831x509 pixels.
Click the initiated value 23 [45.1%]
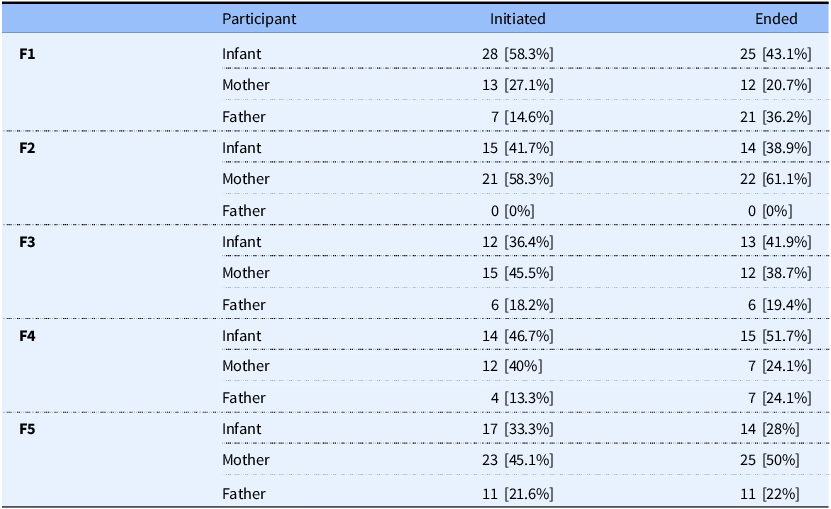coord(517,460)
